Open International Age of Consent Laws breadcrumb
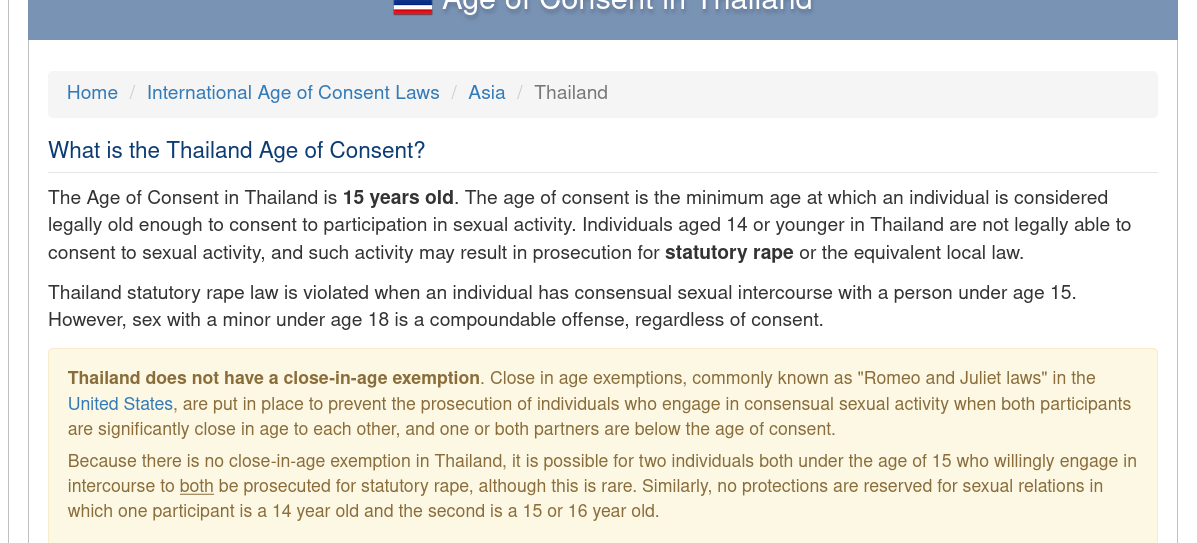The height and width of the screenshot is (543, 1197). (x=293, y=92)
